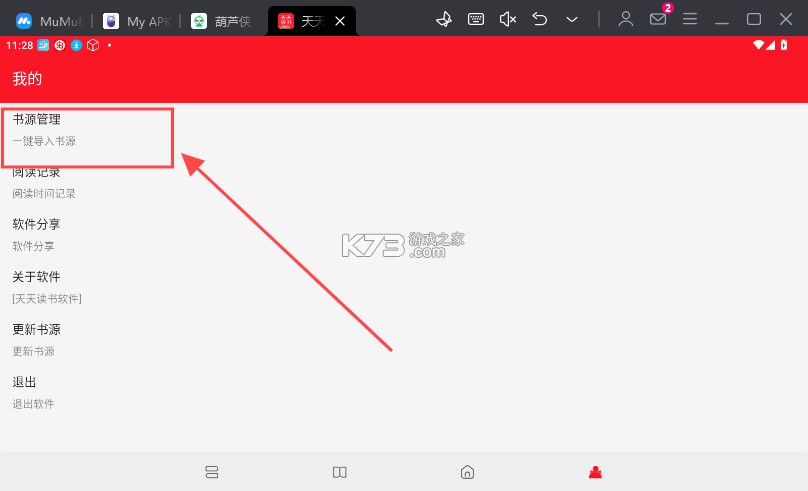Toggle the mute speaker icon
Image resolution: width=808 pixels, height=491 pixels.
508,20
